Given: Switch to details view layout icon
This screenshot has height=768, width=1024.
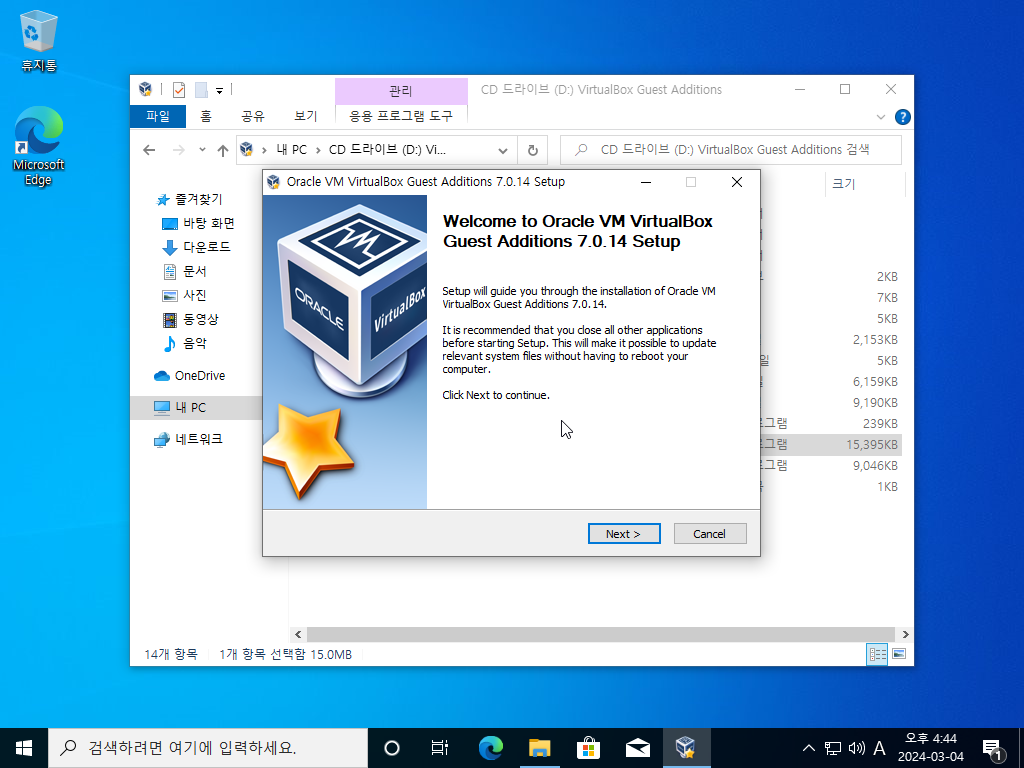Looking at the screenshot, I should click(x=877, y=654).
